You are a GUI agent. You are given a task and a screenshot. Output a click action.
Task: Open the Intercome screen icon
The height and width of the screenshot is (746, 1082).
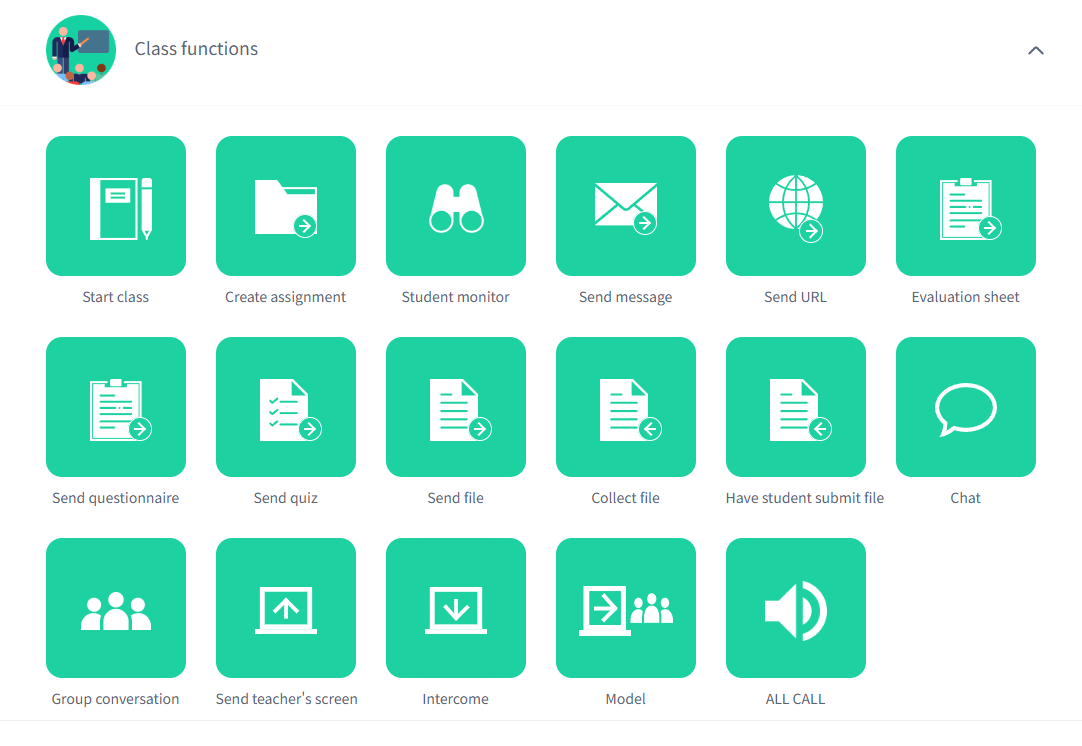[456, 608]
